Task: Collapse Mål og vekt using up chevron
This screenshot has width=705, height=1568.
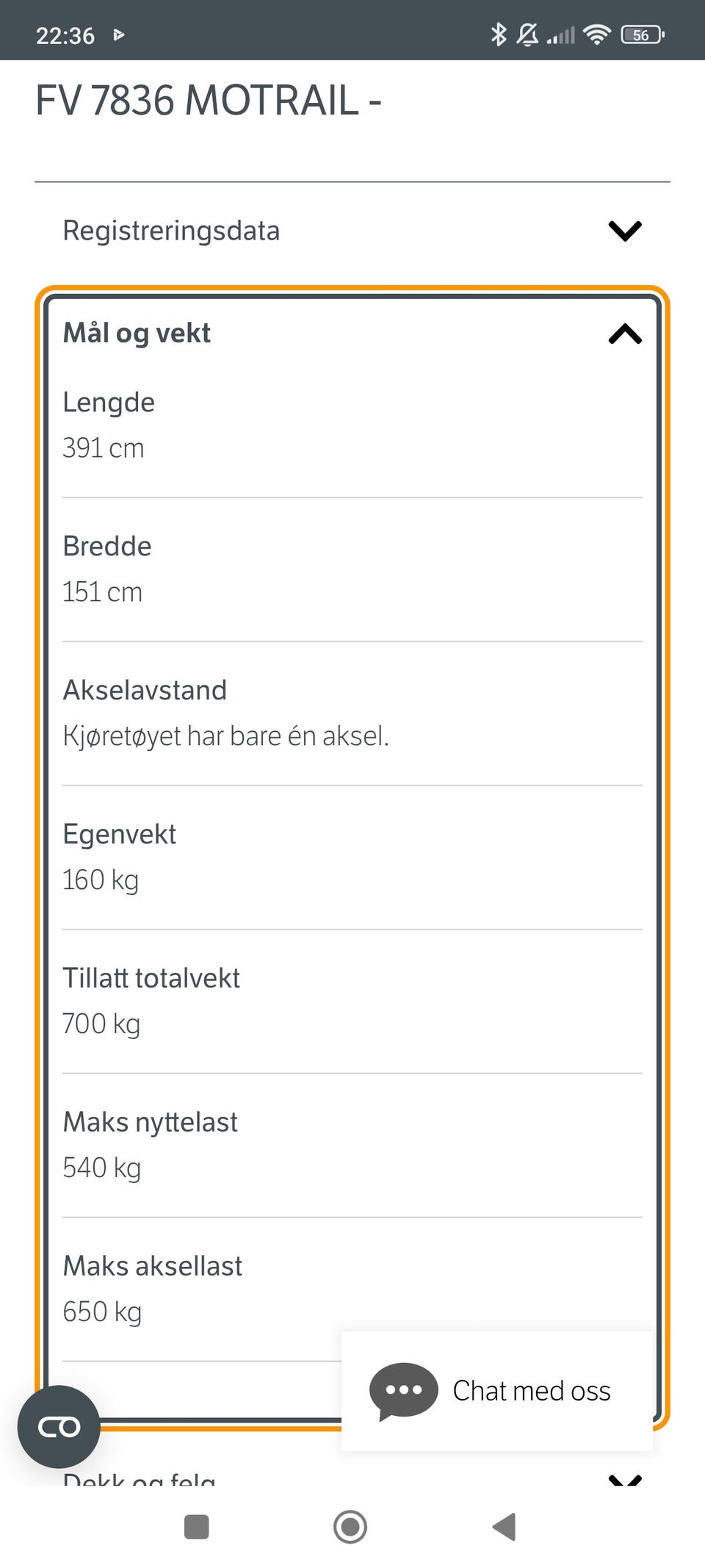Action: click(625, 334)
